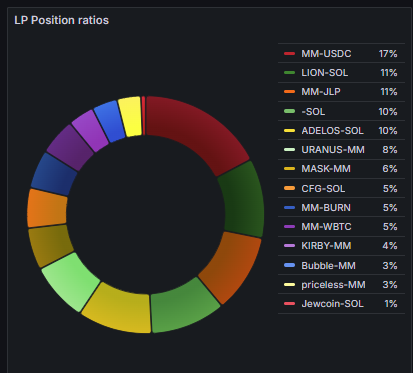Click orange color swatch next to MM-JLP
Viewport: 413px width, 373px height.
click(289, 92)
